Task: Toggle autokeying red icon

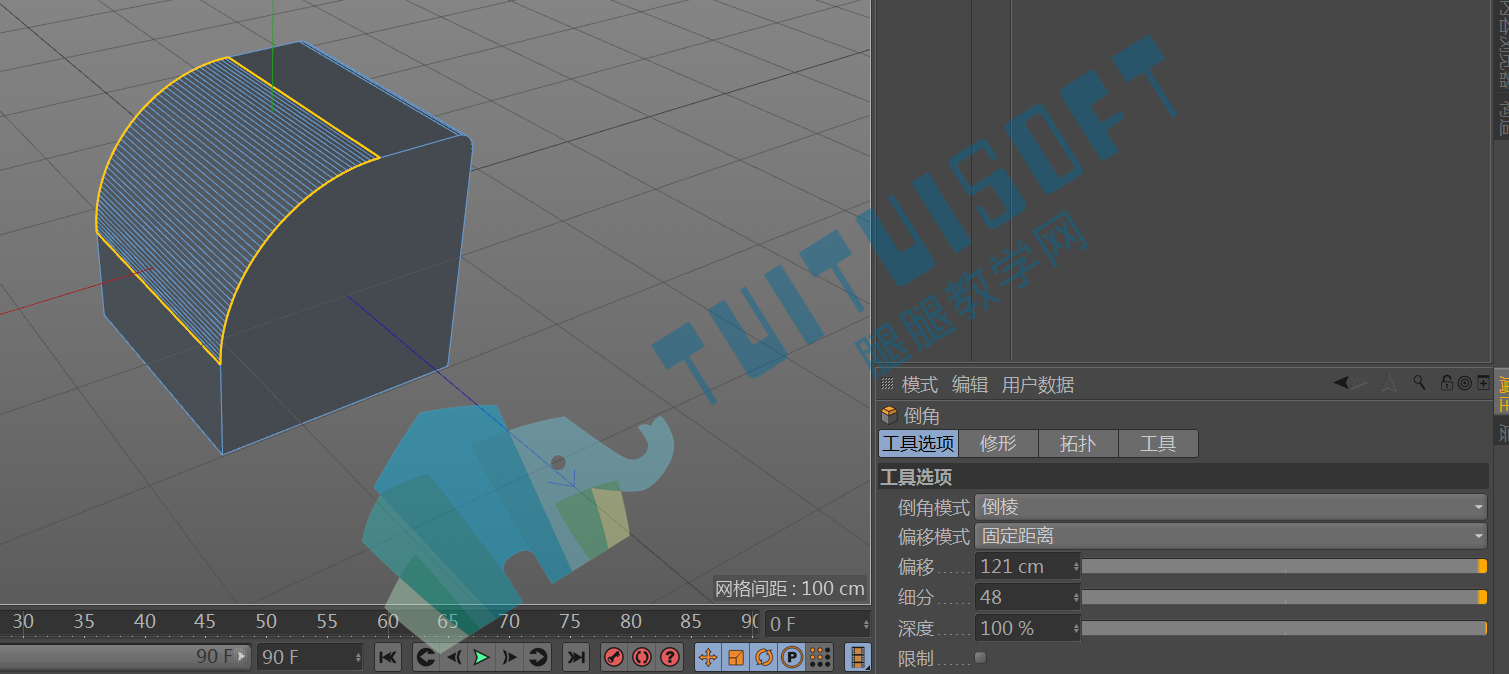Action: coord(642,657)
